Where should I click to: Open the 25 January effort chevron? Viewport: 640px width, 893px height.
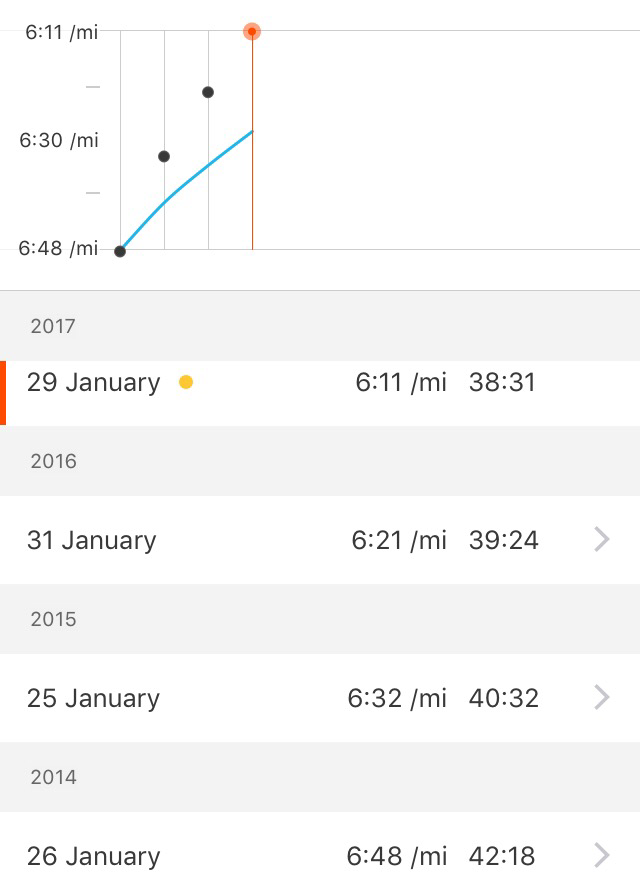tap(602, 698)
